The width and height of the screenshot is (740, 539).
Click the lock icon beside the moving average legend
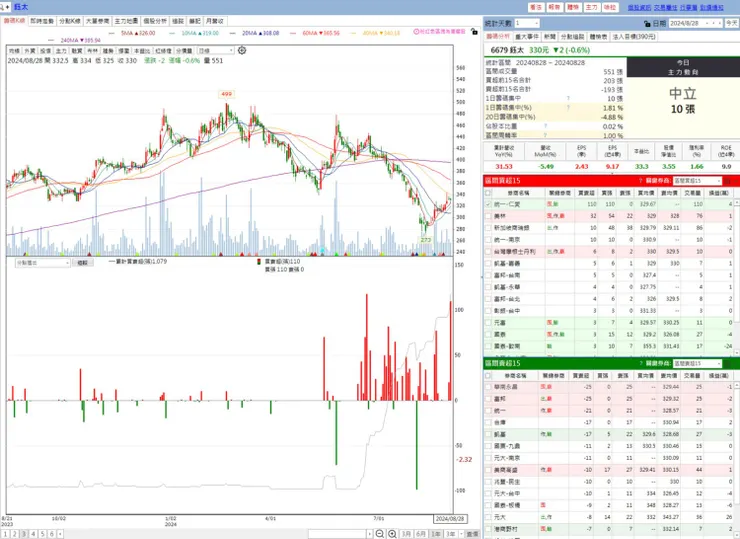click(x=474, y=31)
